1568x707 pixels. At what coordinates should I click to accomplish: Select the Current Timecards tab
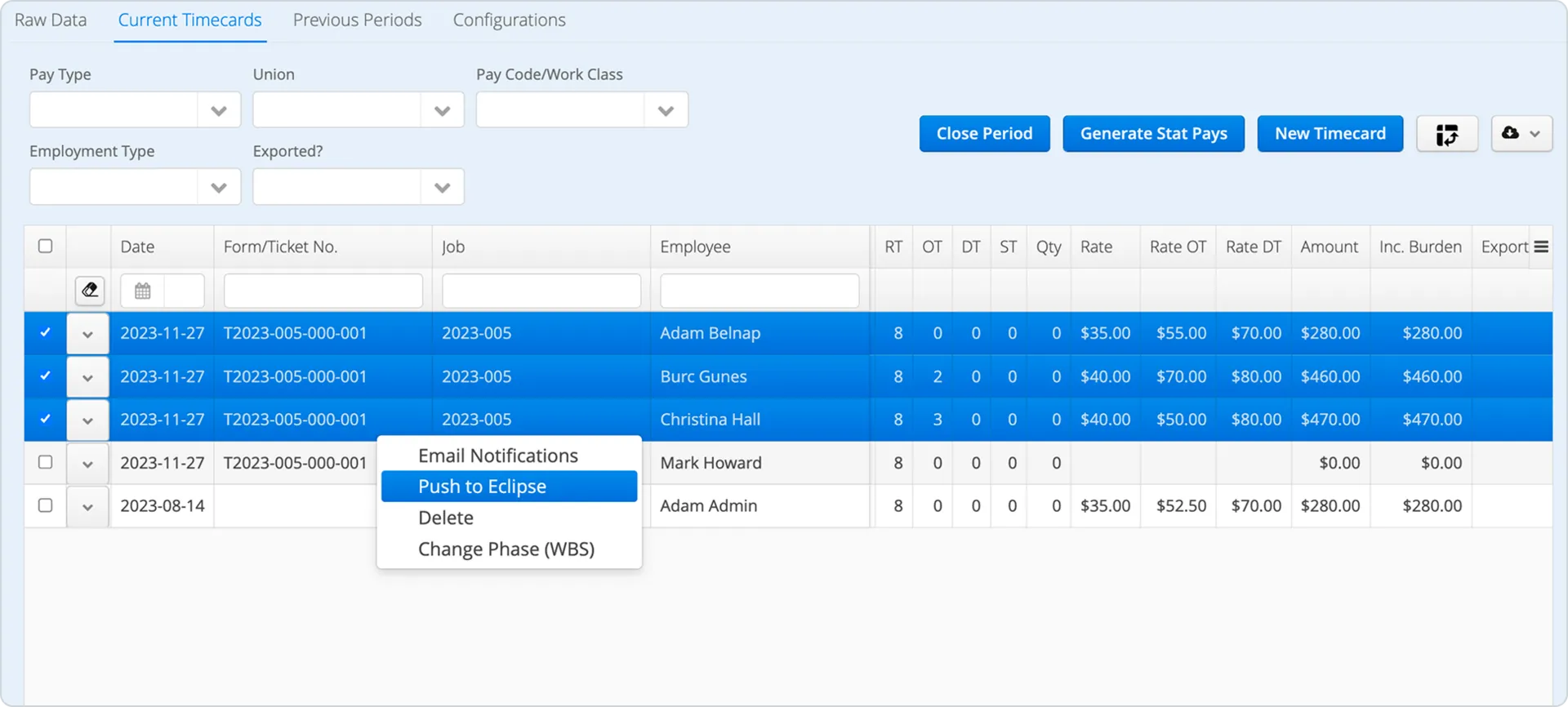coord(189,20)
